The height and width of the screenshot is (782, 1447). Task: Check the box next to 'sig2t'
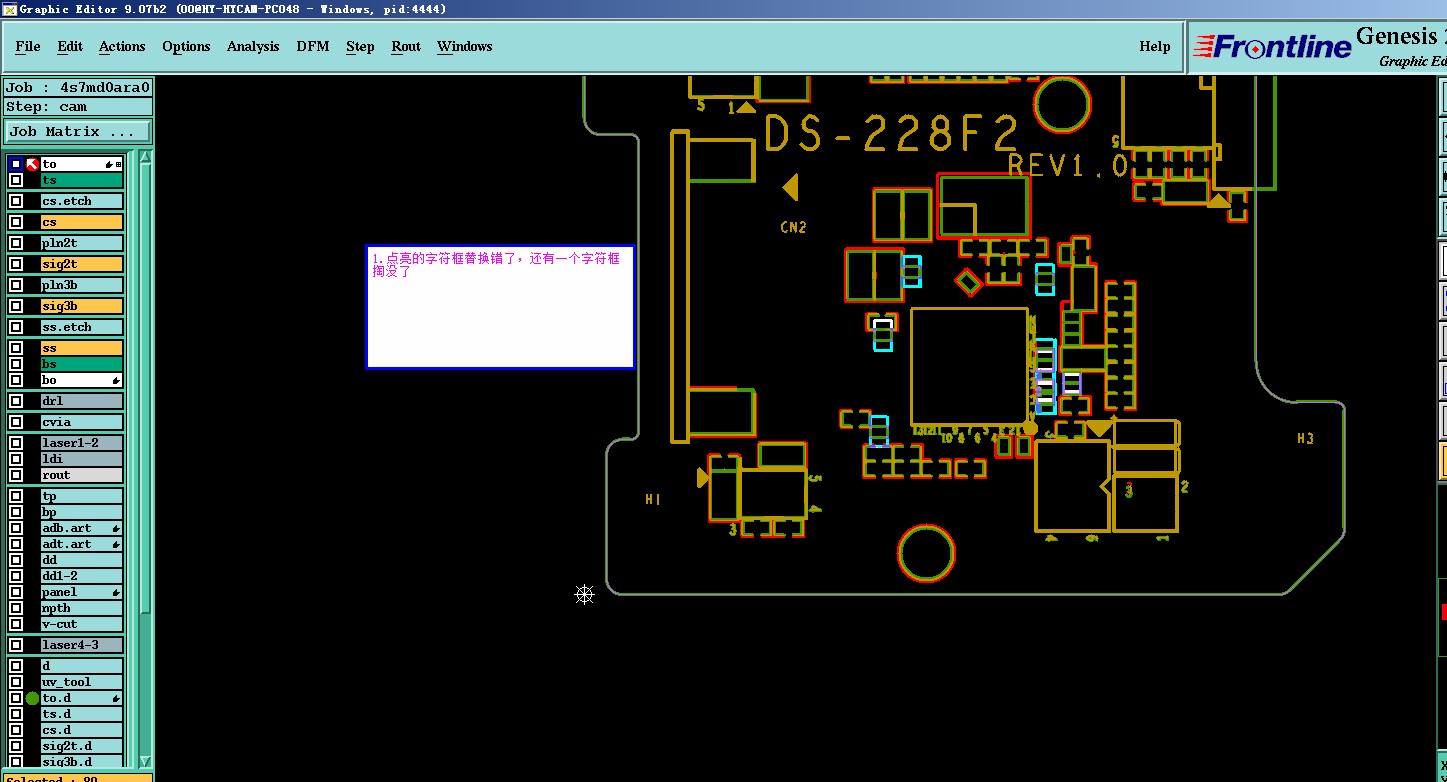(16, 264)
